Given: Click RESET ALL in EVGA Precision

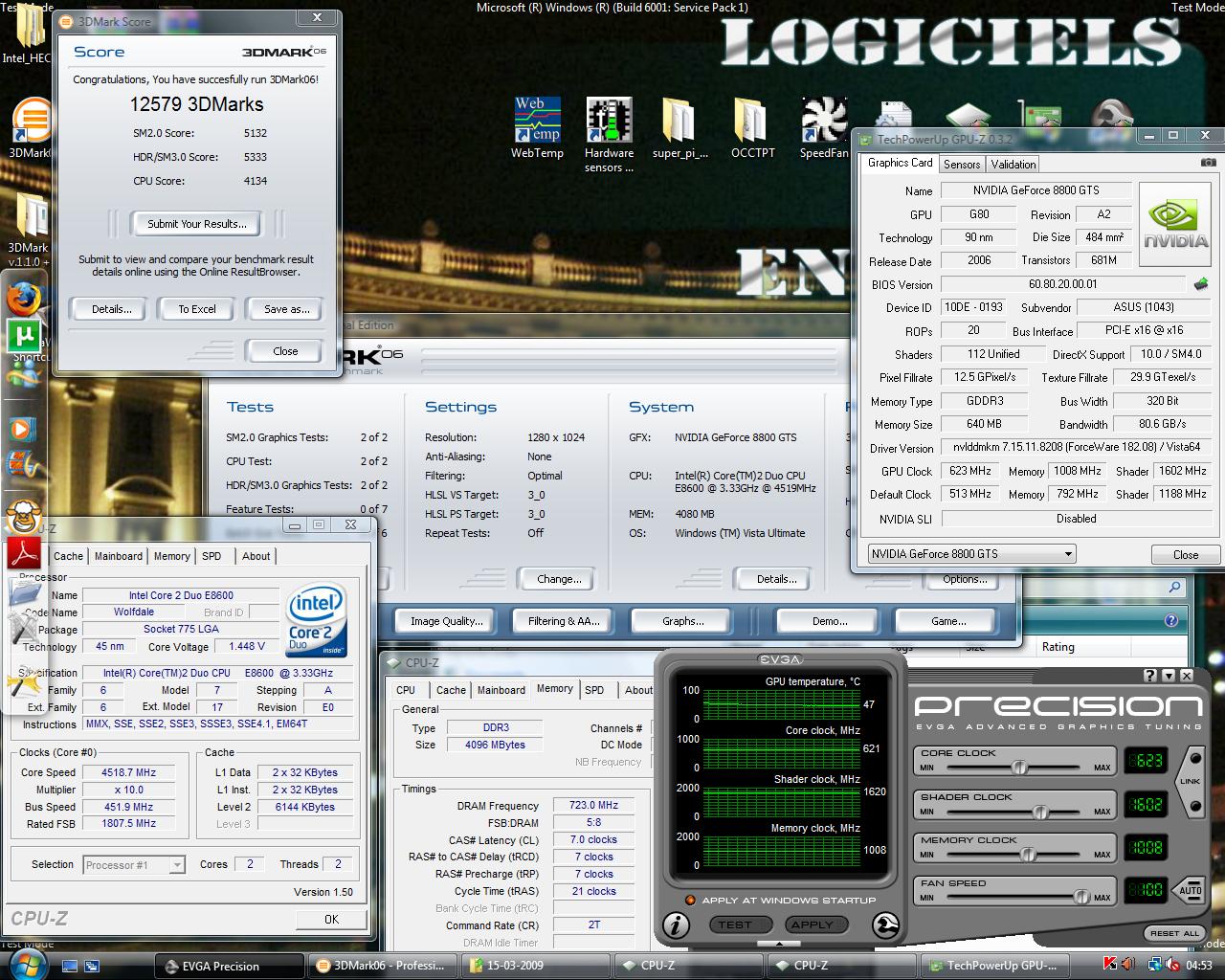Looking at the screenshot, I should (1174, 933).
